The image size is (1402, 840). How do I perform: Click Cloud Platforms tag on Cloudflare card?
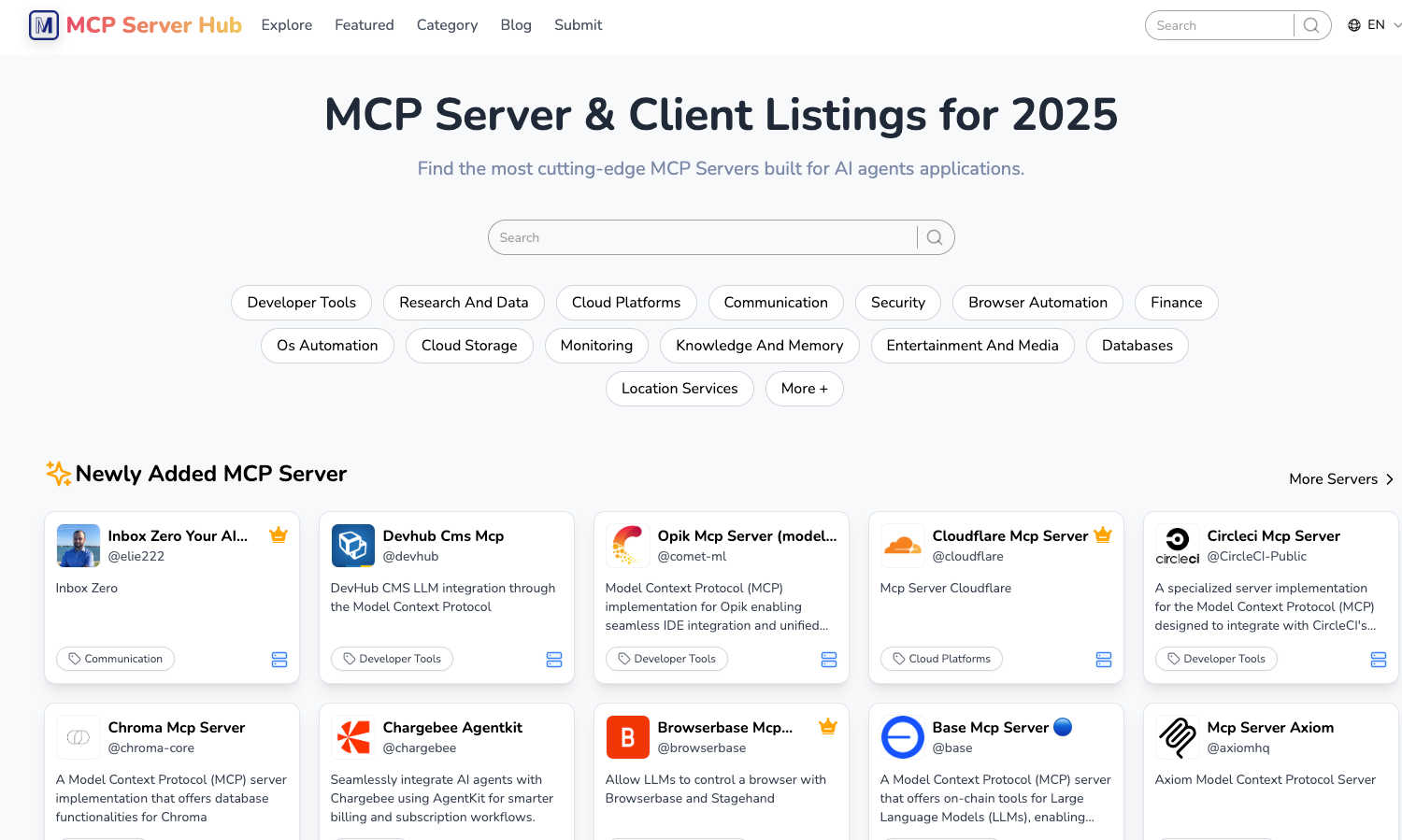941,659
